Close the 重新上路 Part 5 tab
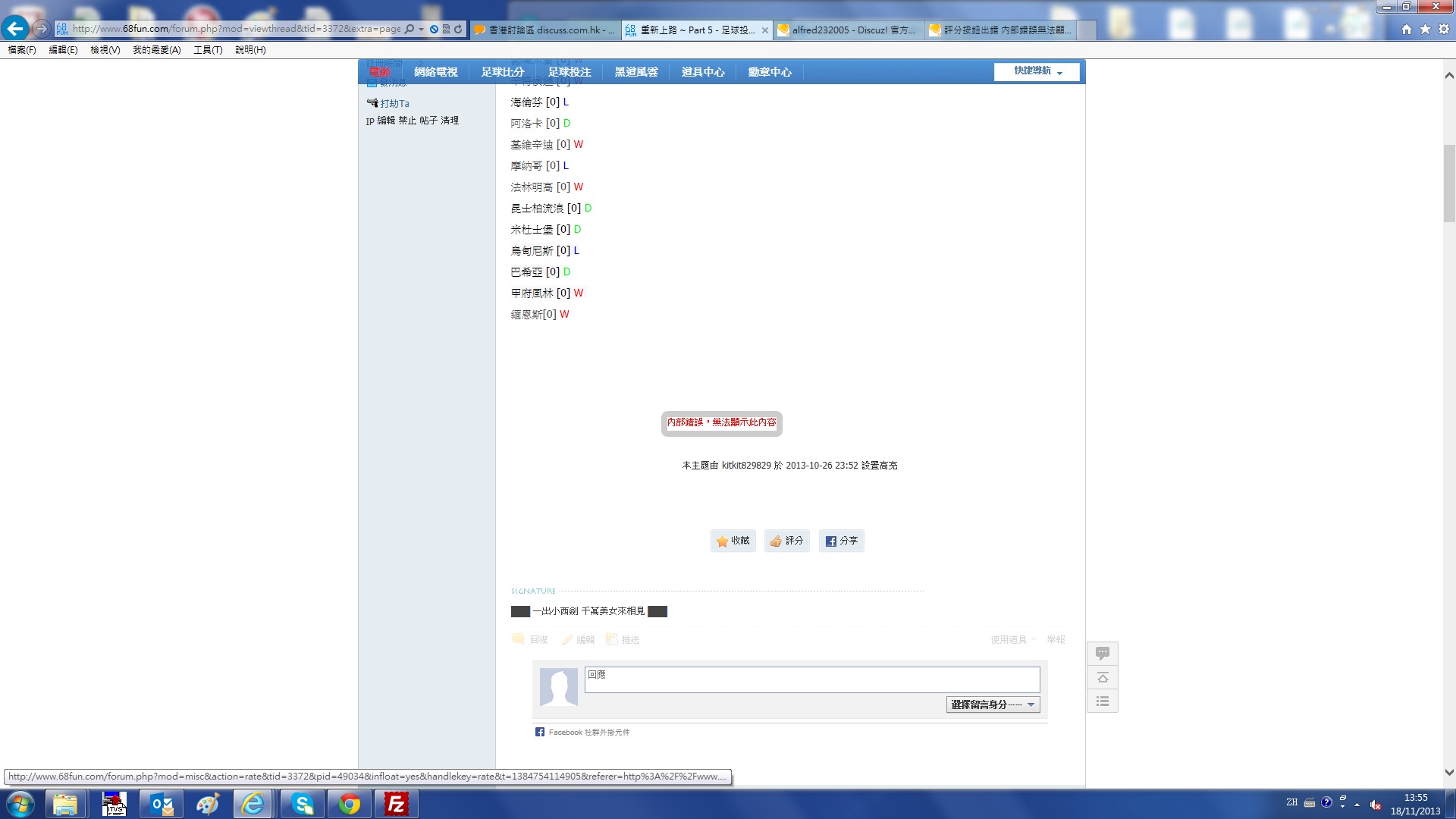Viewport: 1456px width, 819px height. point(764,30)
